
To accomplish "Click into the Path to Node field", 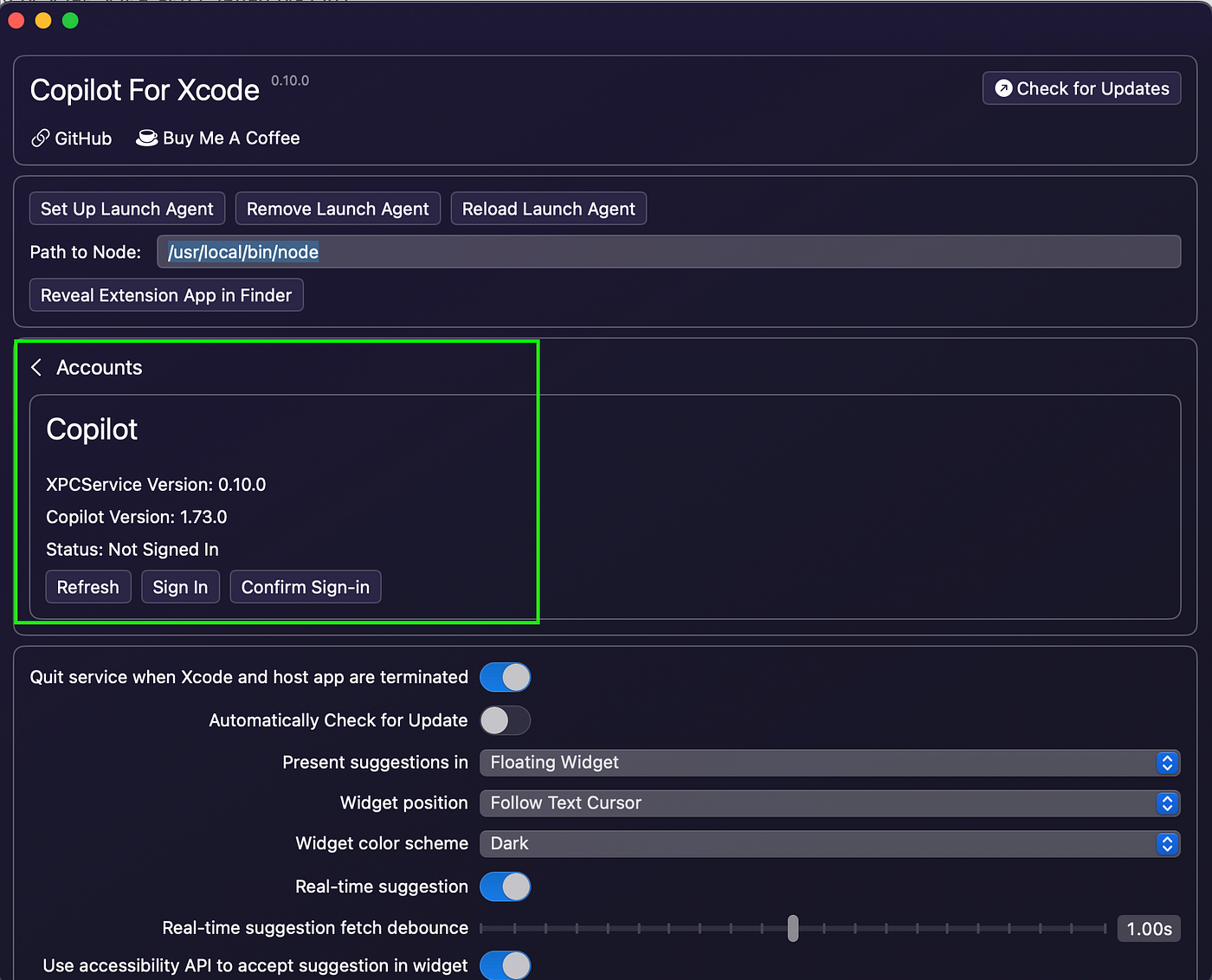I will pos(668,252).
